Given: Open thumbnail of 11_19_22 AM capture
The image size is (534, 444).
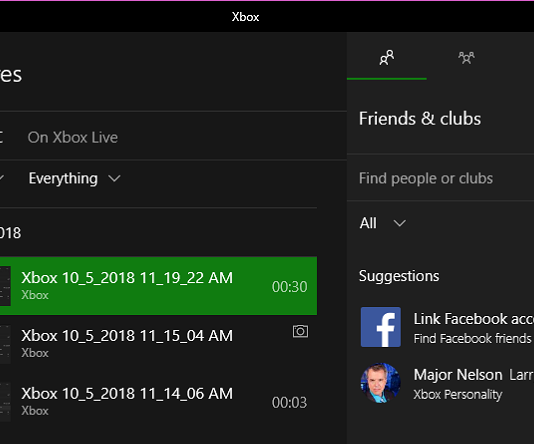Looking at the screenshot, I should [x=5, y=286].
